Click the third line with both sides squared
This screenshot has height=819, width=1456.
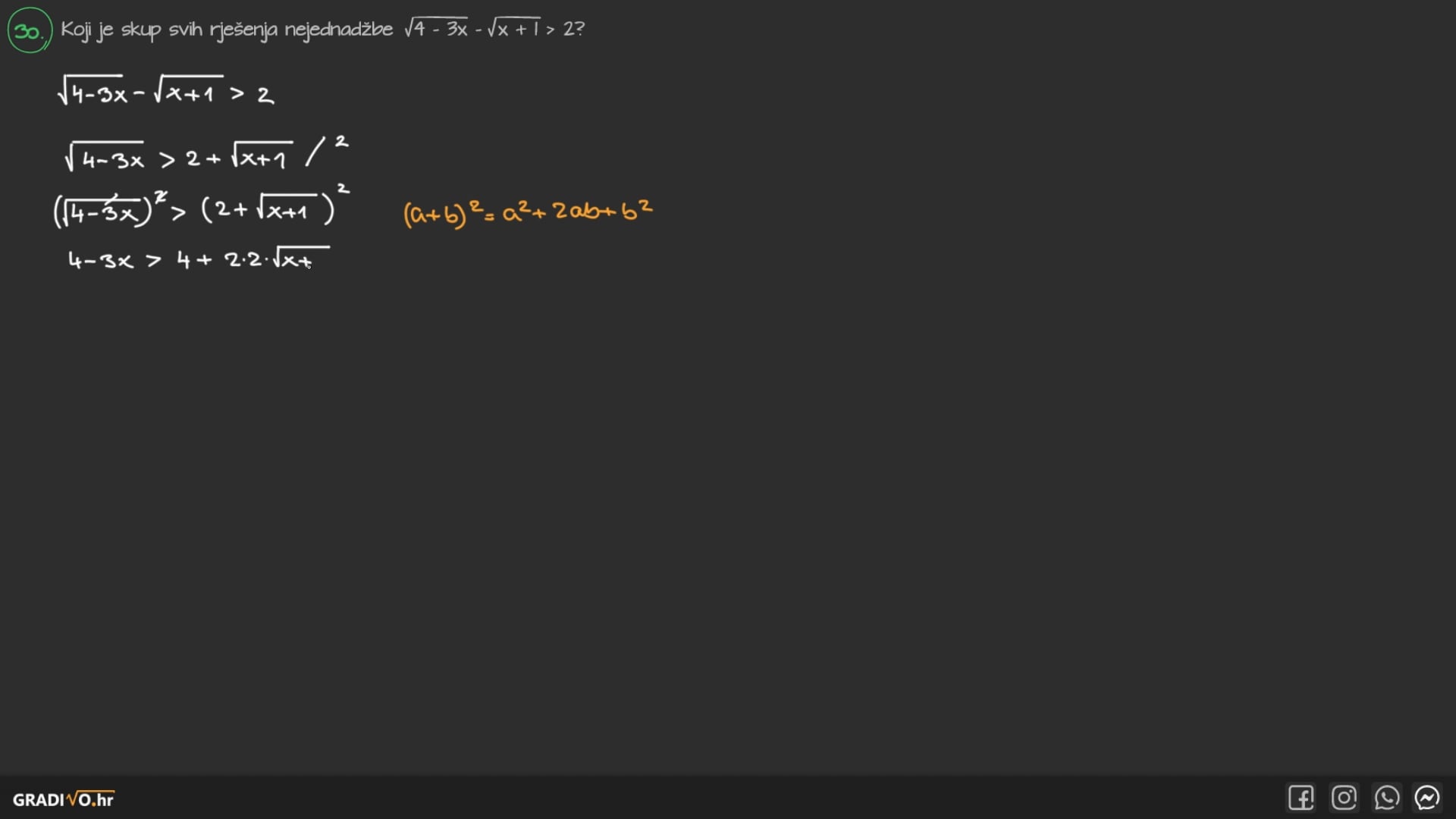pyautogui.click(x=201, y=209)
